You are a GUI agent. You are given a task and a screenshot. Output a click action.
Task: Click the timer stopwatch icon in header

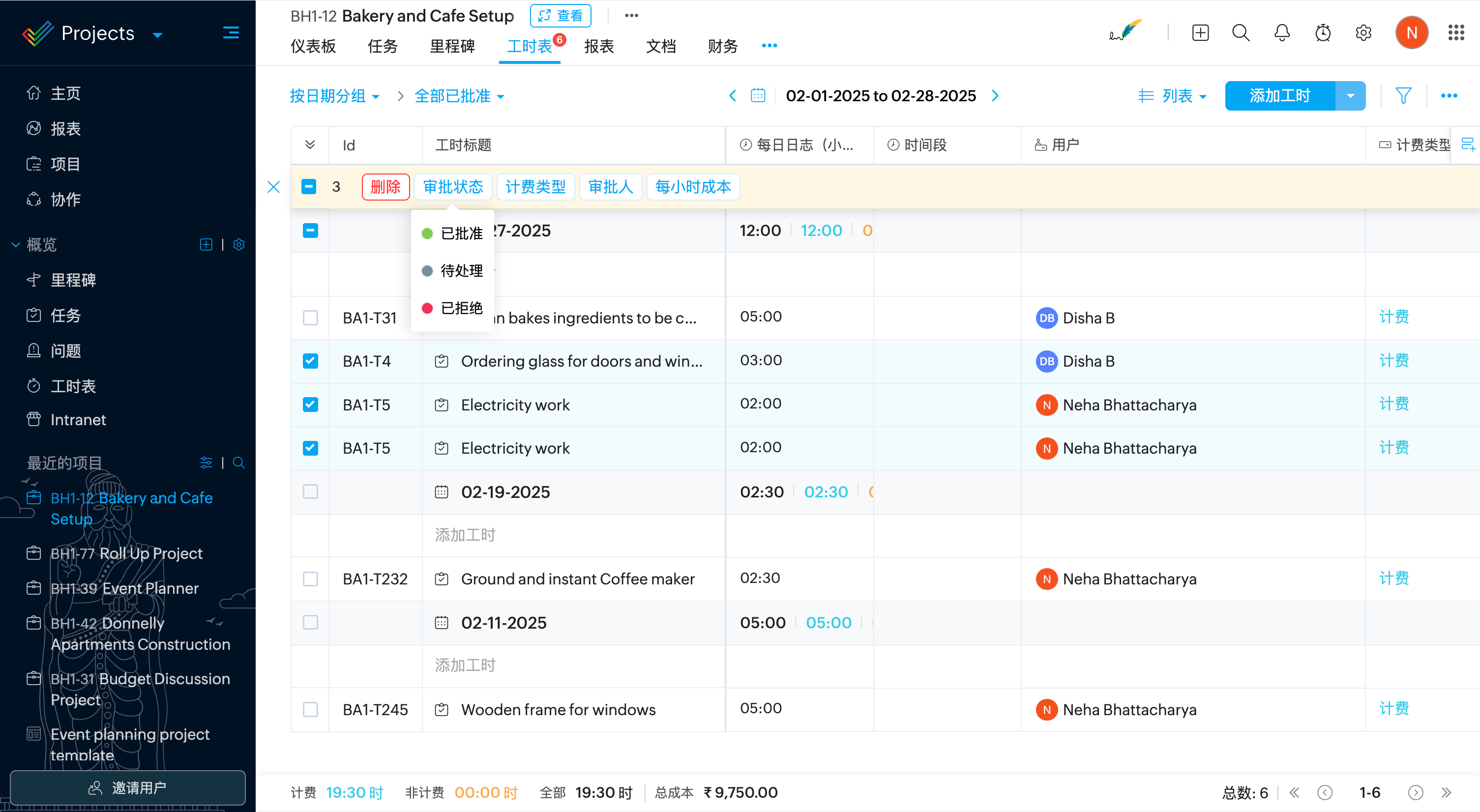[1323, 33]
